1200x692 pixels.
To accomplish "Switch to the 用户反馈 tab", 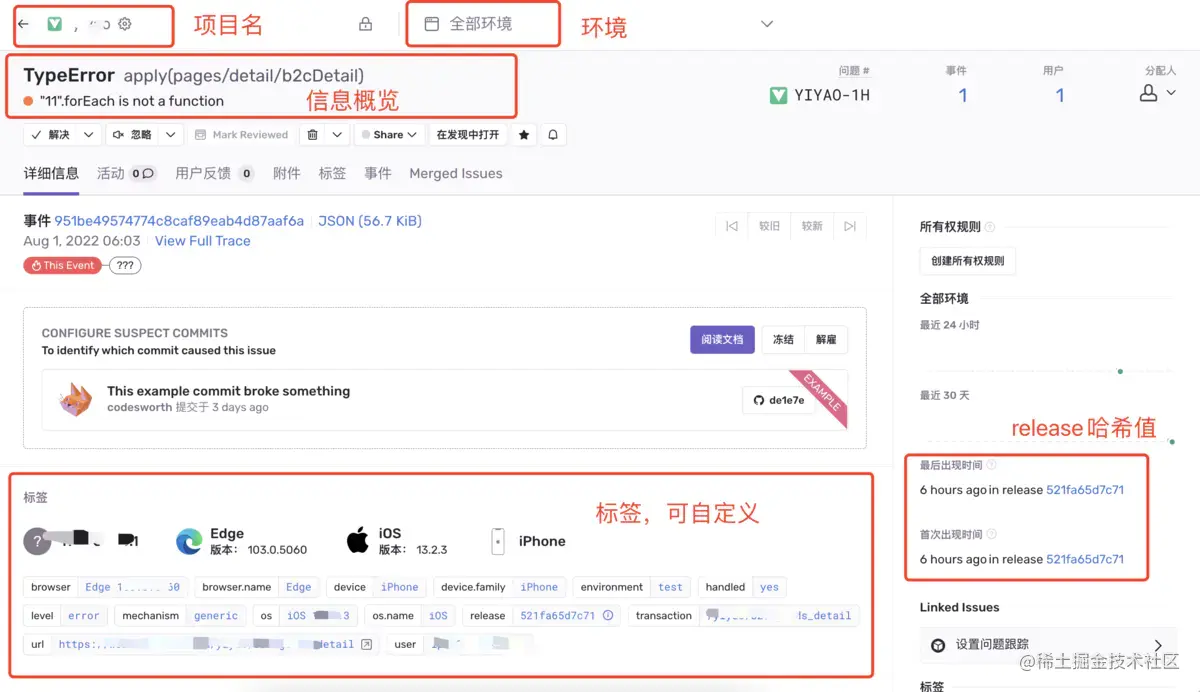I will [x=214, y=173].
